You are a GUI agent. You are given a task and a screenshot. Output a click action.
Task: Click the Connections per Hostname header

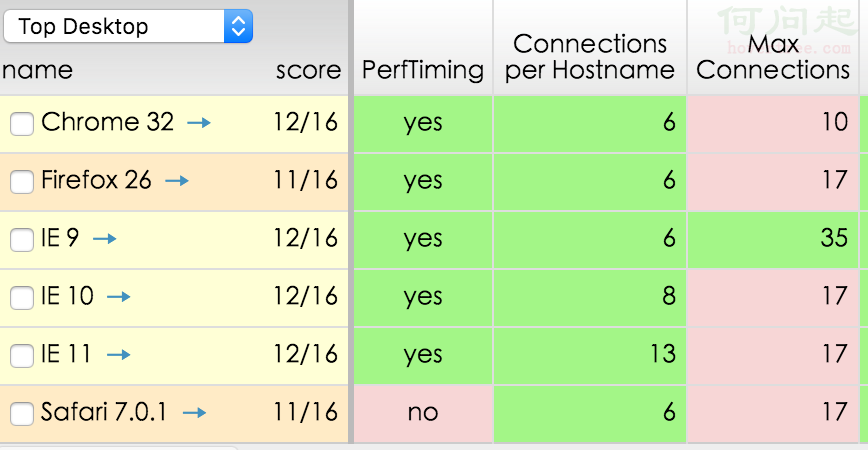(x=590, y=57)
